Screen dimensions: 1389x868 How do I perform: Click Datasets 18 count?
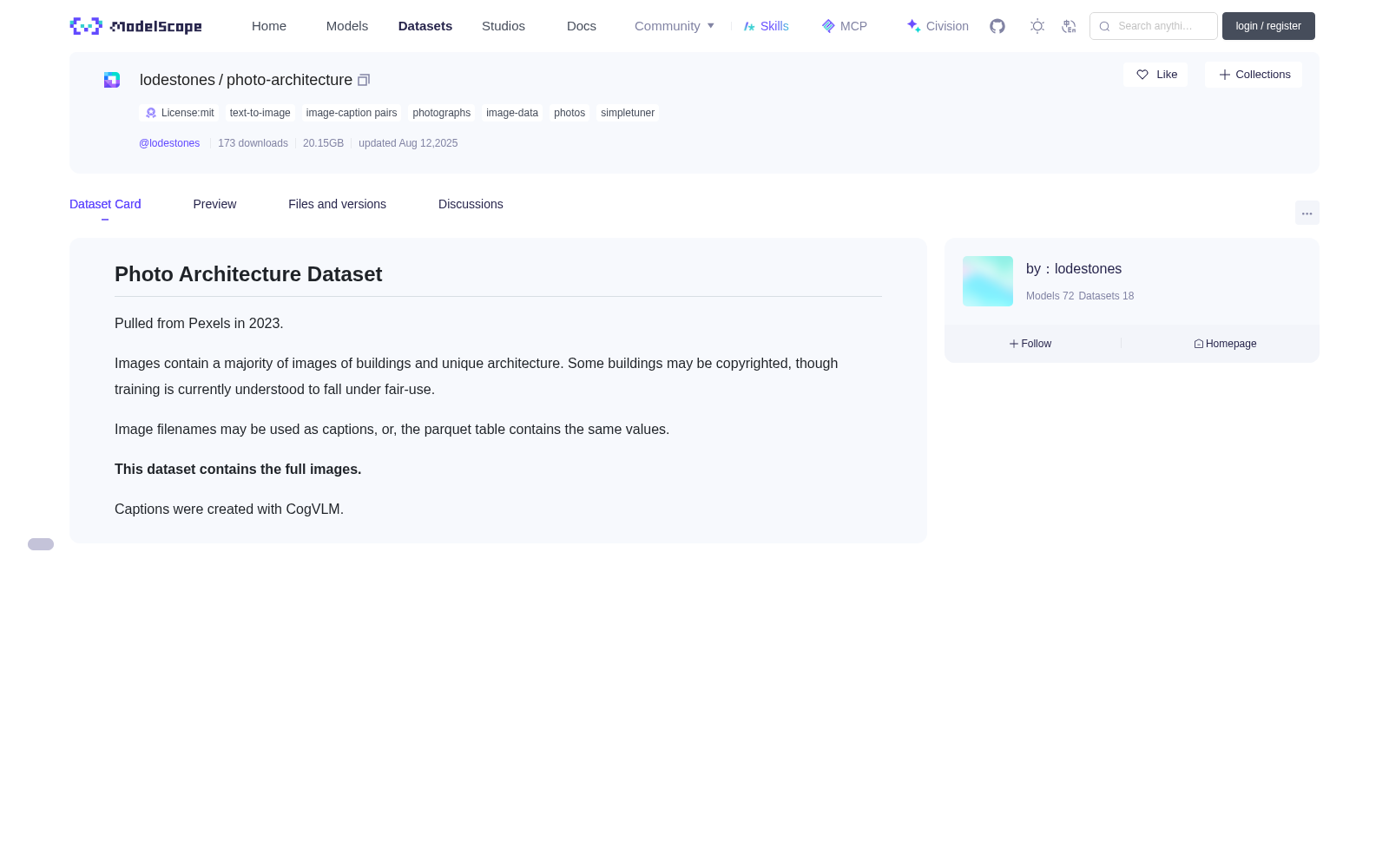(x=1106, y=296)
